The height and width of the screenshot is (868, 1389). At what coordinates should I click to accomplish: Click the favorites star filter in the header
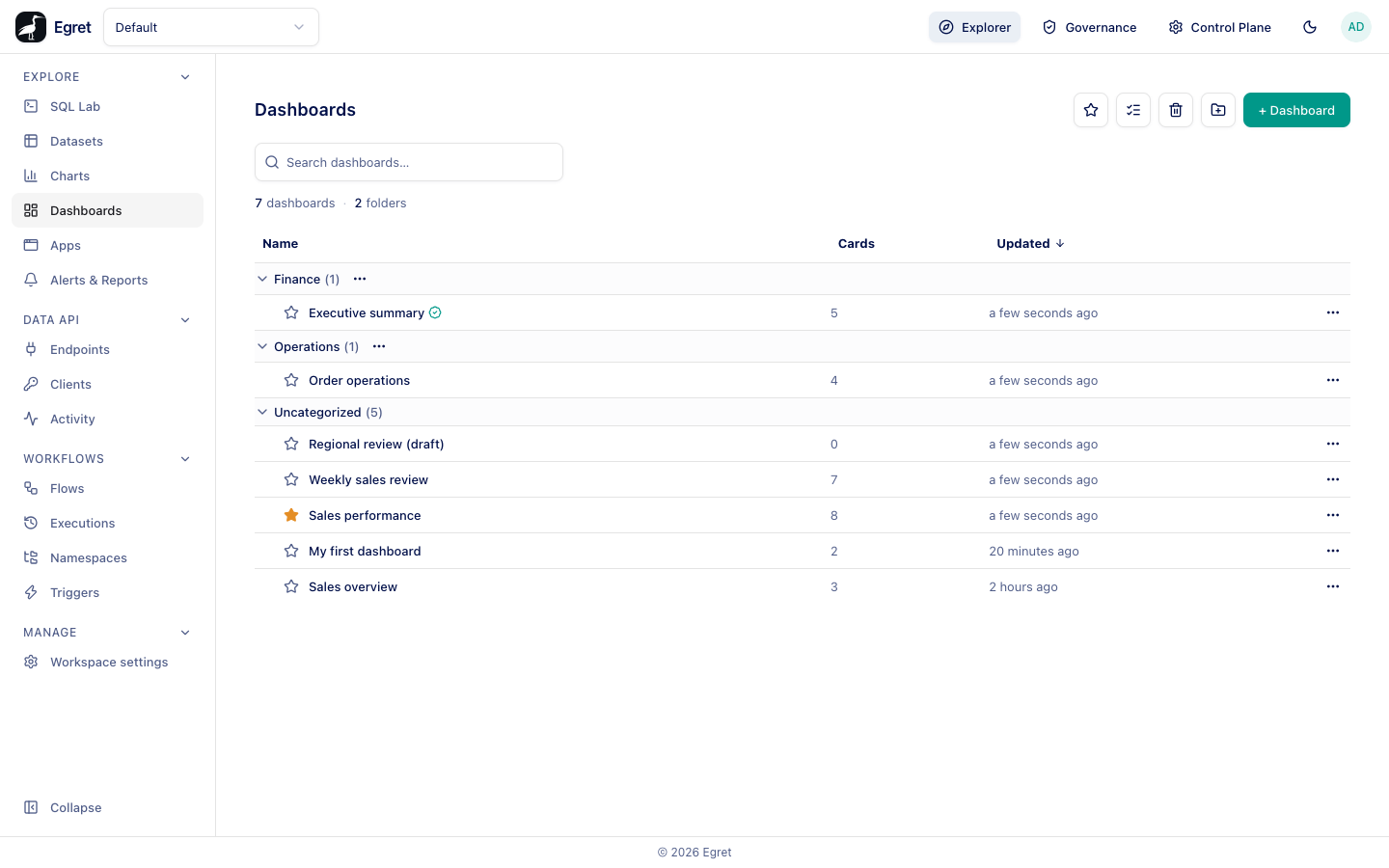1091,110
